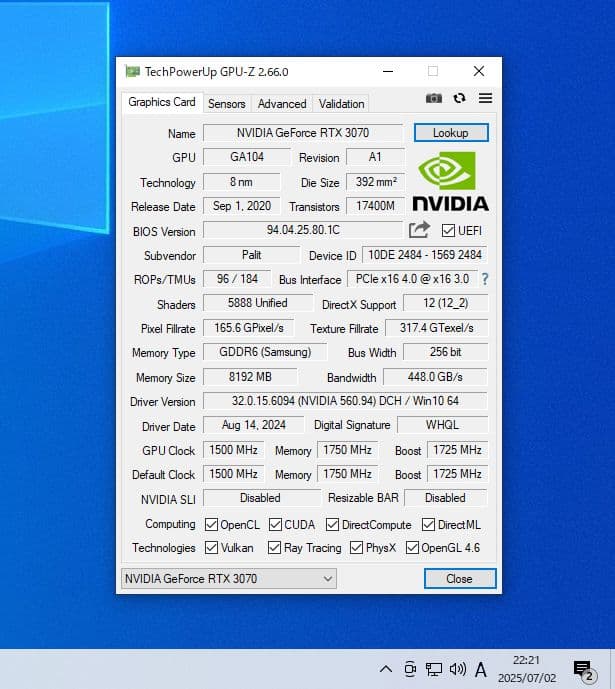Click the Technology value 8 nm

point(241,181)
